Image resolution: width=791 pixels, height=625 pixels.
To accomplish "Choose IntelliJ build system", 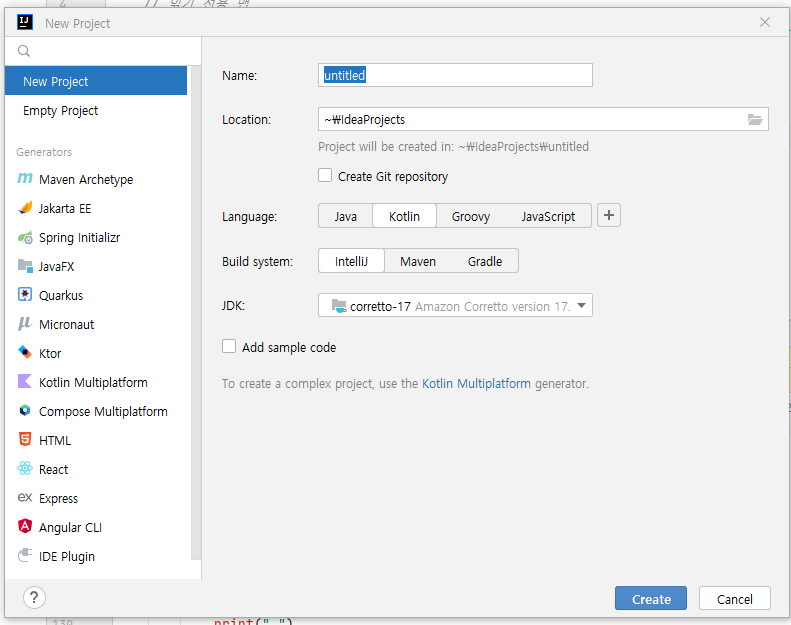I will pyautogui.click(x=351, y=261).
